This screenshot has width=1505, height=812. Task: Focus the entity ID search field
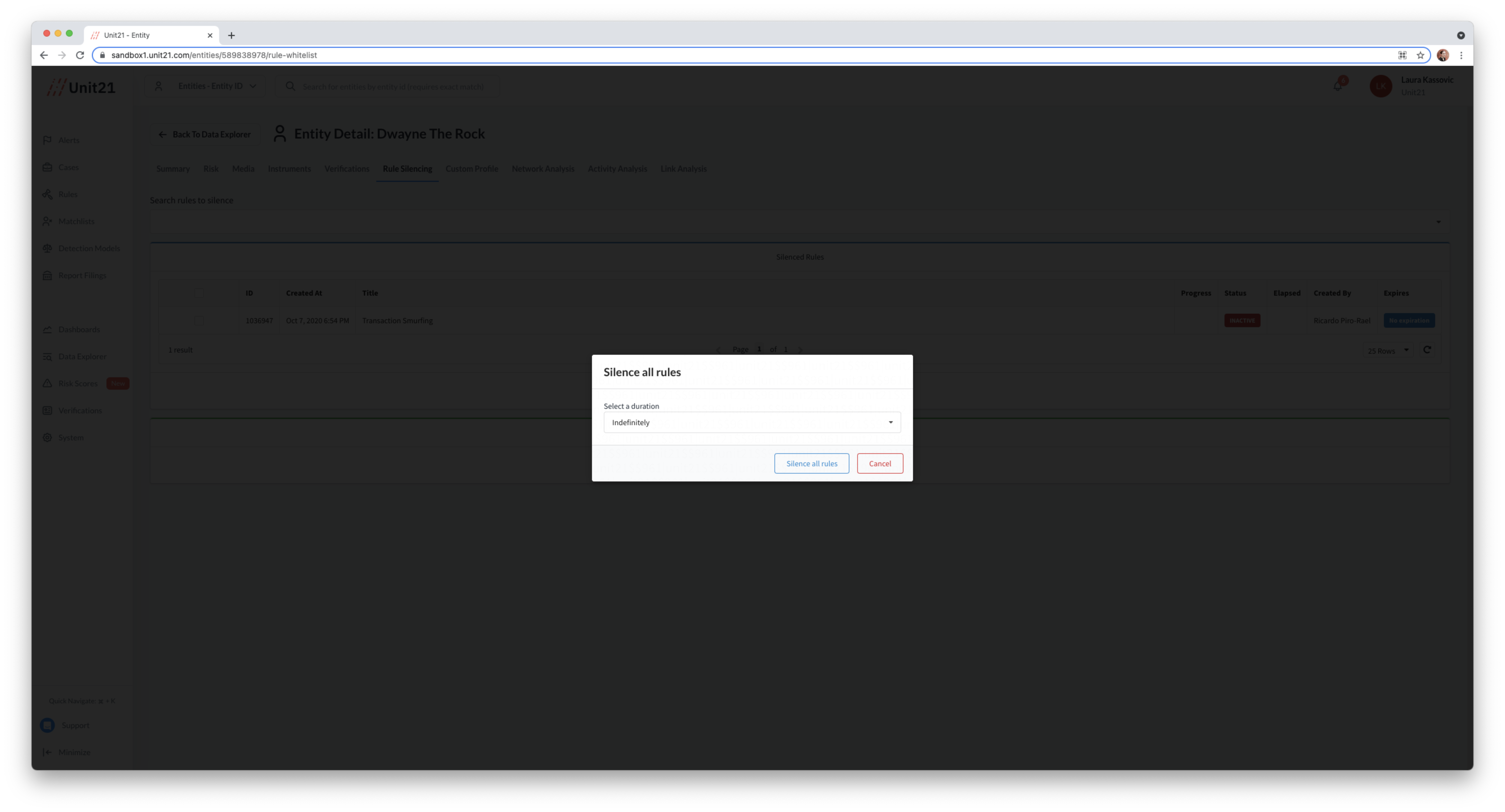(393, 86)
